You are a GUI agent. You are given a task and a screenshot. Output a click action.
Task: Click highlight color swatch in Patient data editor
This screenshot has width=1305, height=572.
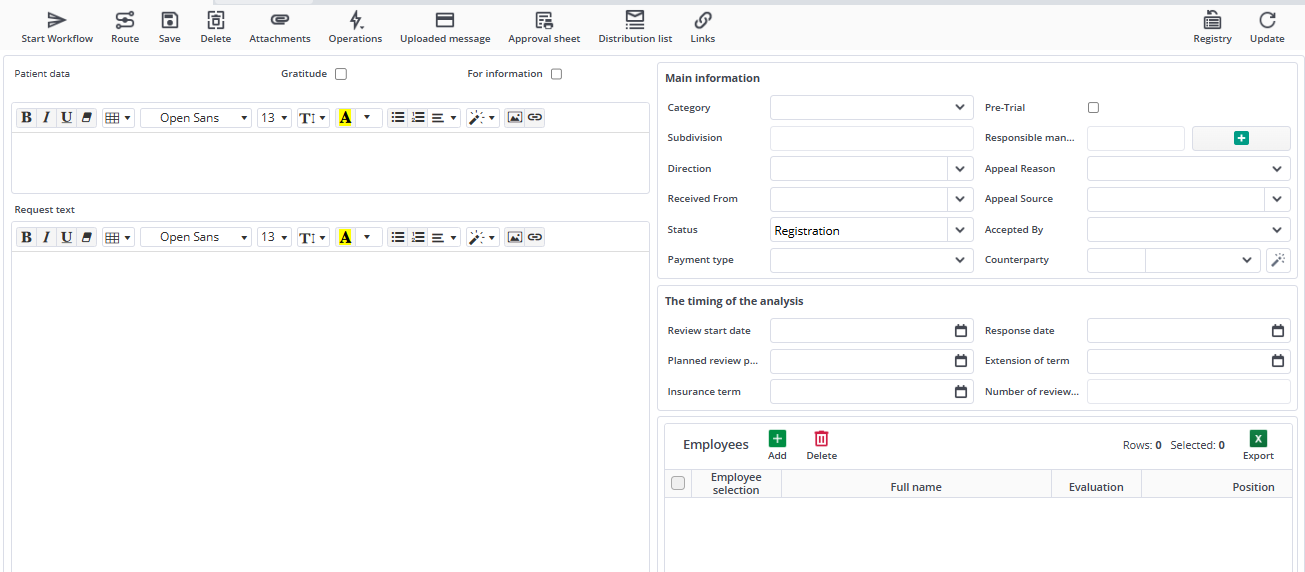coord(346,118)
